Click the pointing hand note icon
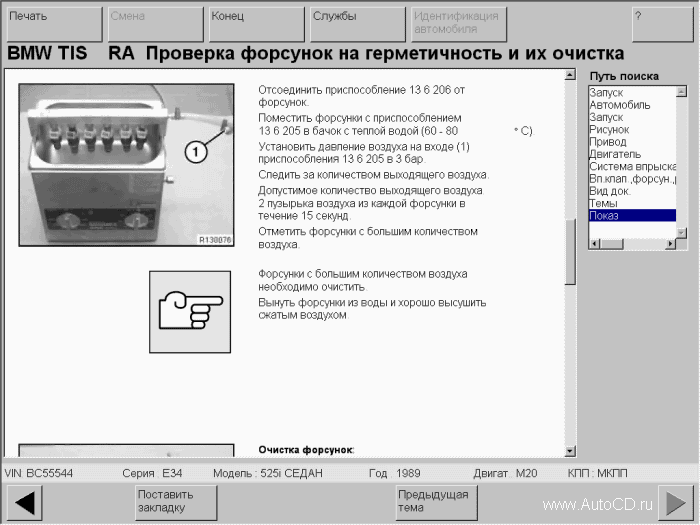Image resolution: width=700 pixels, height=525 pixels. point(190,312)
